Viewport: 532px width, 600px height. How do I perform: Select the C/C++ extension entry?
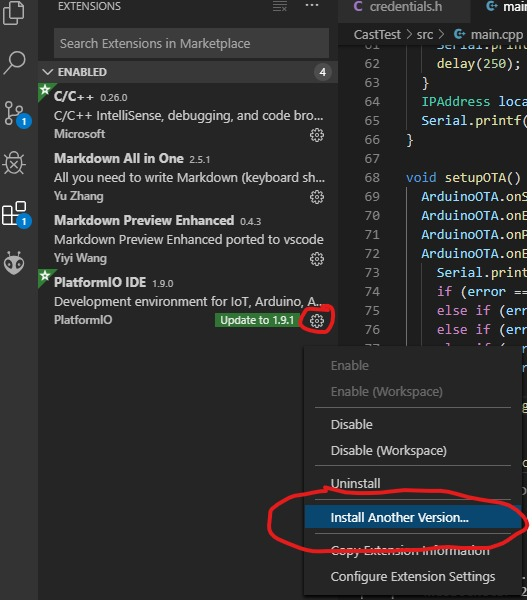(188, 114)
